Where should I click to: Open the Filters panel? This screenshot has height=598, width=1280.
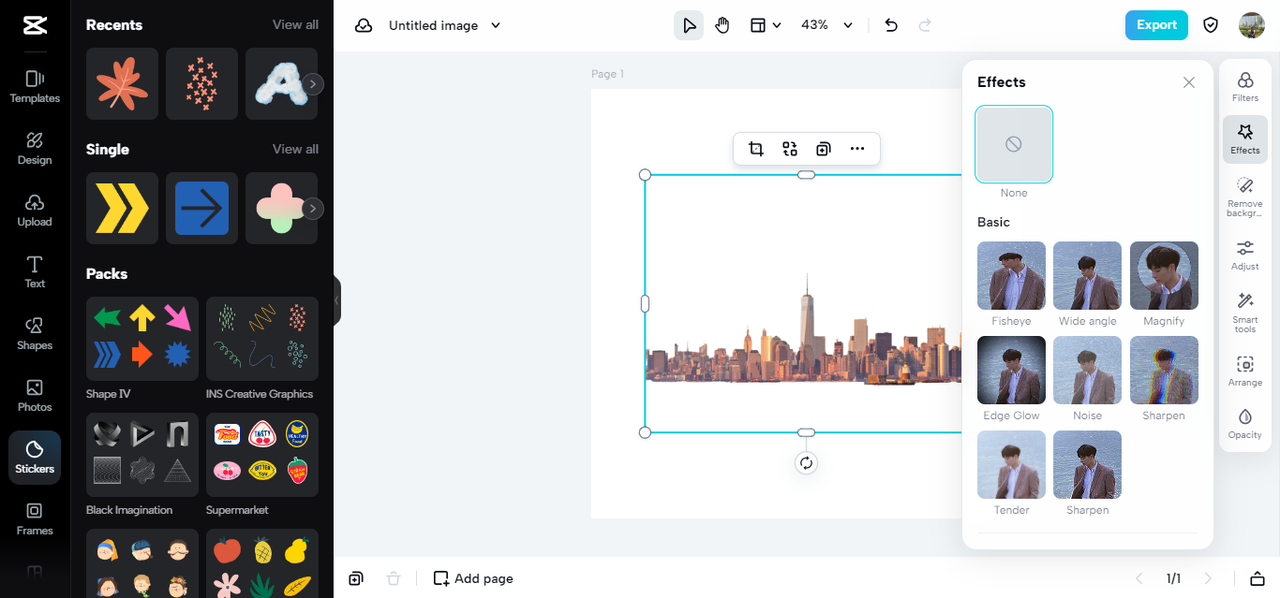click(x=1245, y=87)
